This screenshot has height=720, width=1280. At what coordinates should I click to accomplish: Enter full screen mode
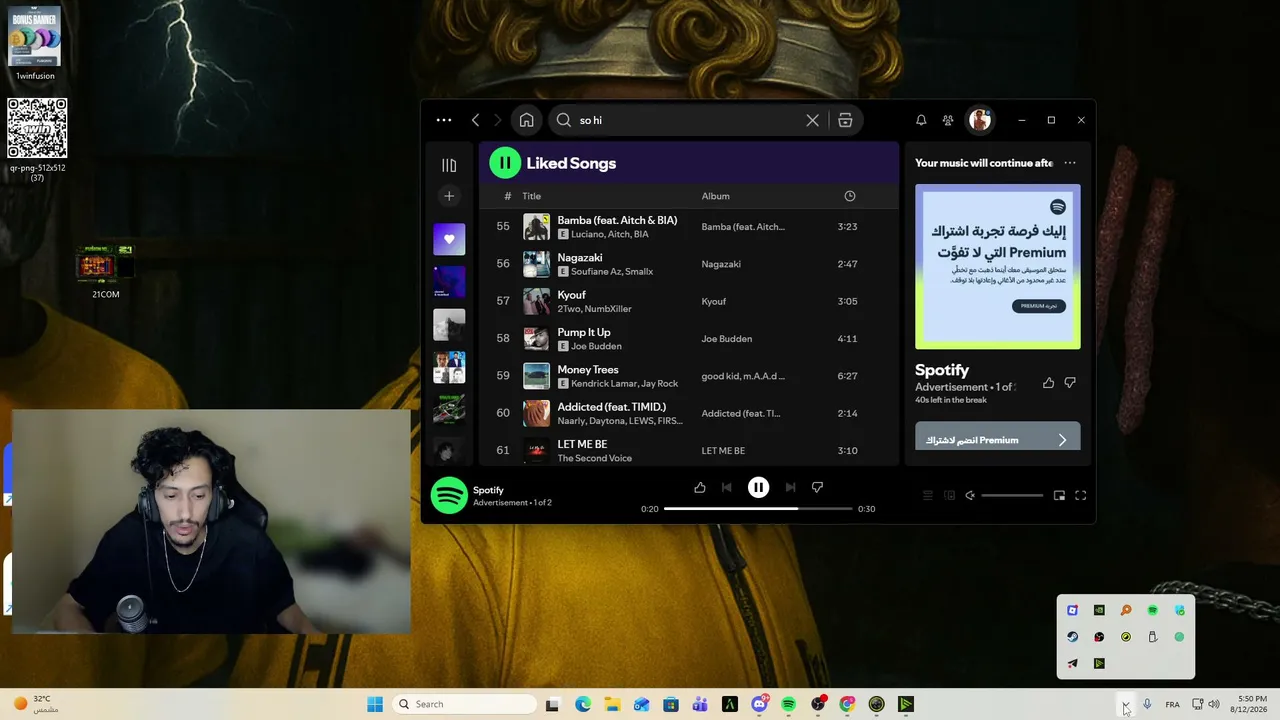coord(1080,495)
